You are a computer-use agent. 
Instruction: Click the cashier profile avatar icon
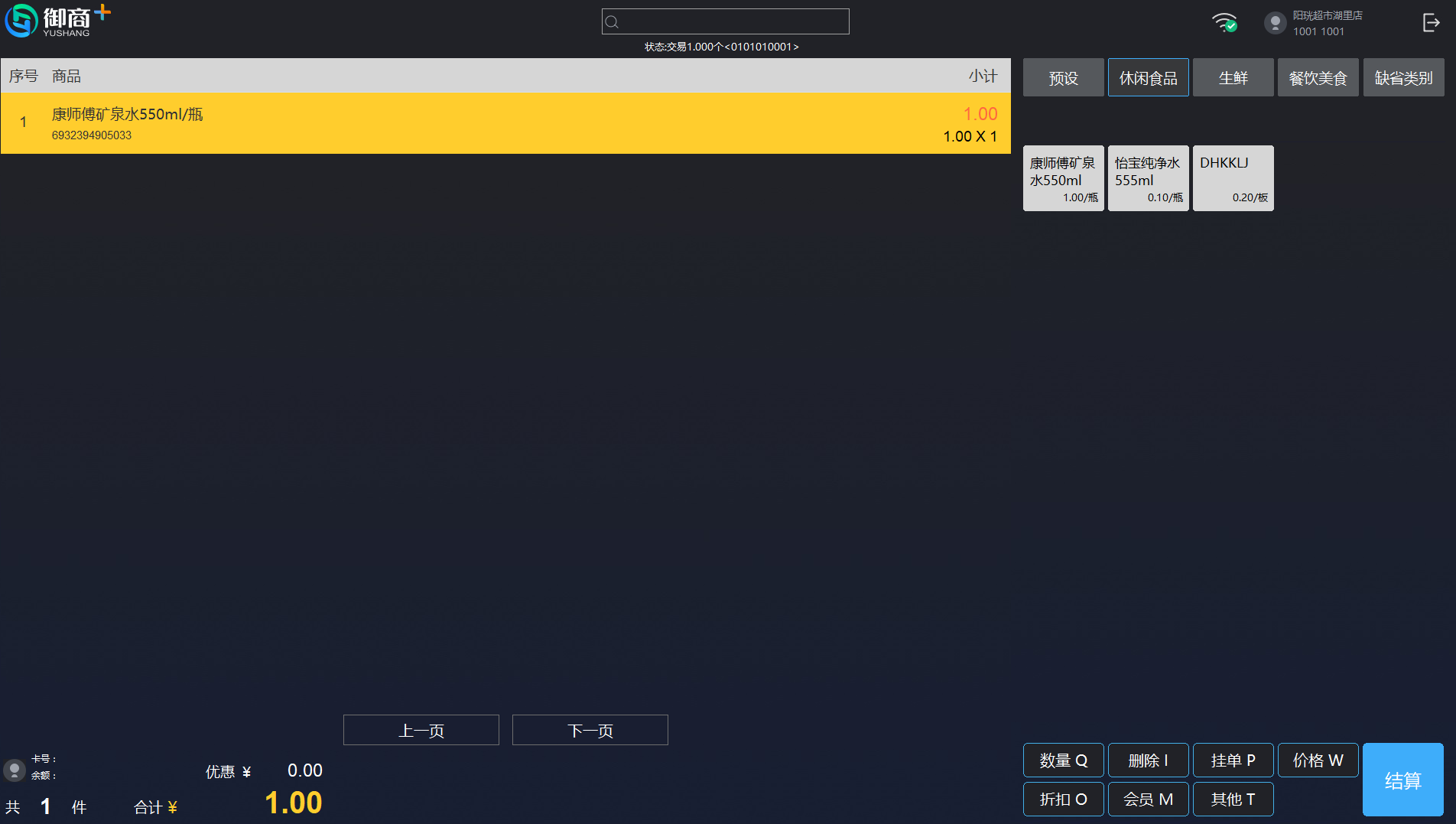pos(1275,23)
